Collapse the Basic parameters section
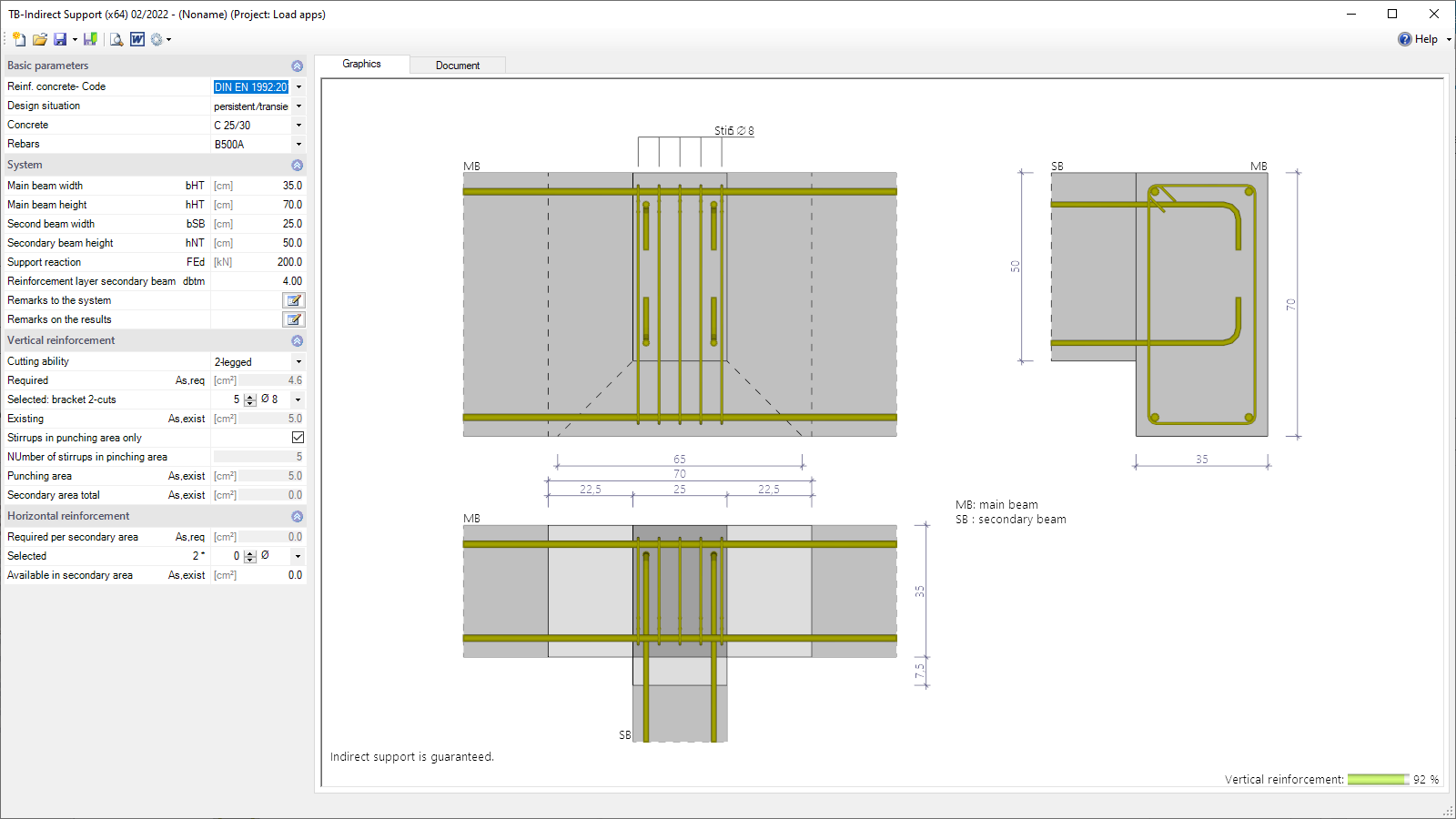Viewport: 1456px width, 819px height. [x=297, y=66]
